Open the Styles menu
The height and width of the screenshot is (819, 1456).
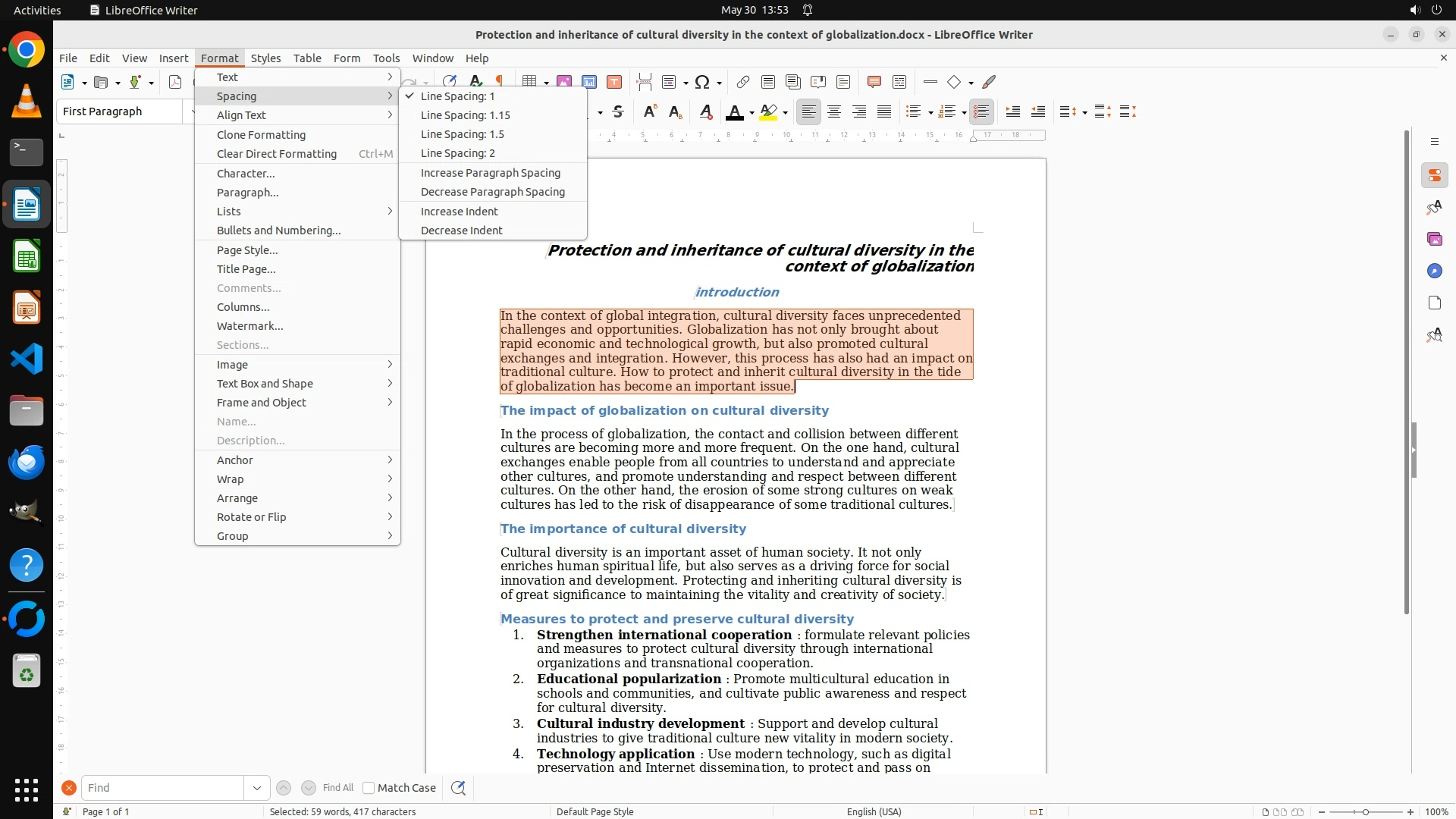coord(265,58)
